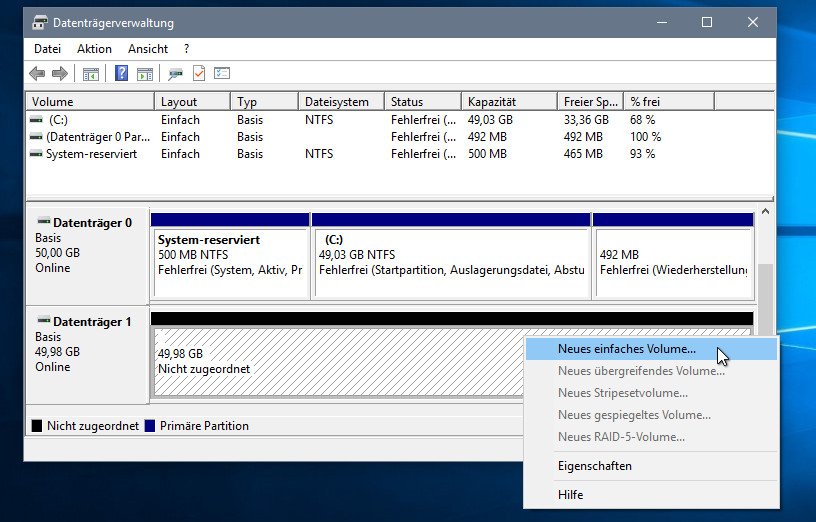The width and height of the screenshot is (816, 522).
Task: Click the Datenträger 0 label
Action: [92, 223]
